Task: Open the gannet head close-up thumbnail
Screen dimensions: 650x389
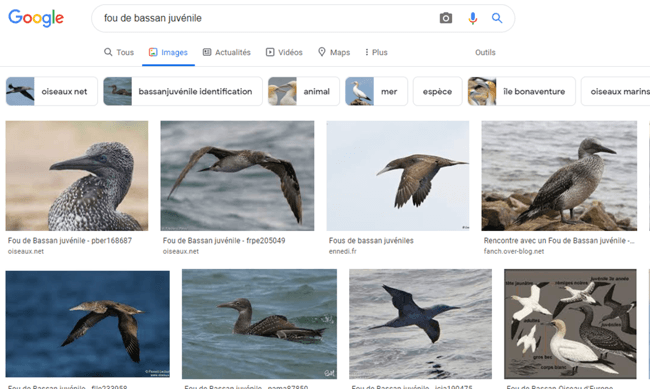Action: point(77,176)
